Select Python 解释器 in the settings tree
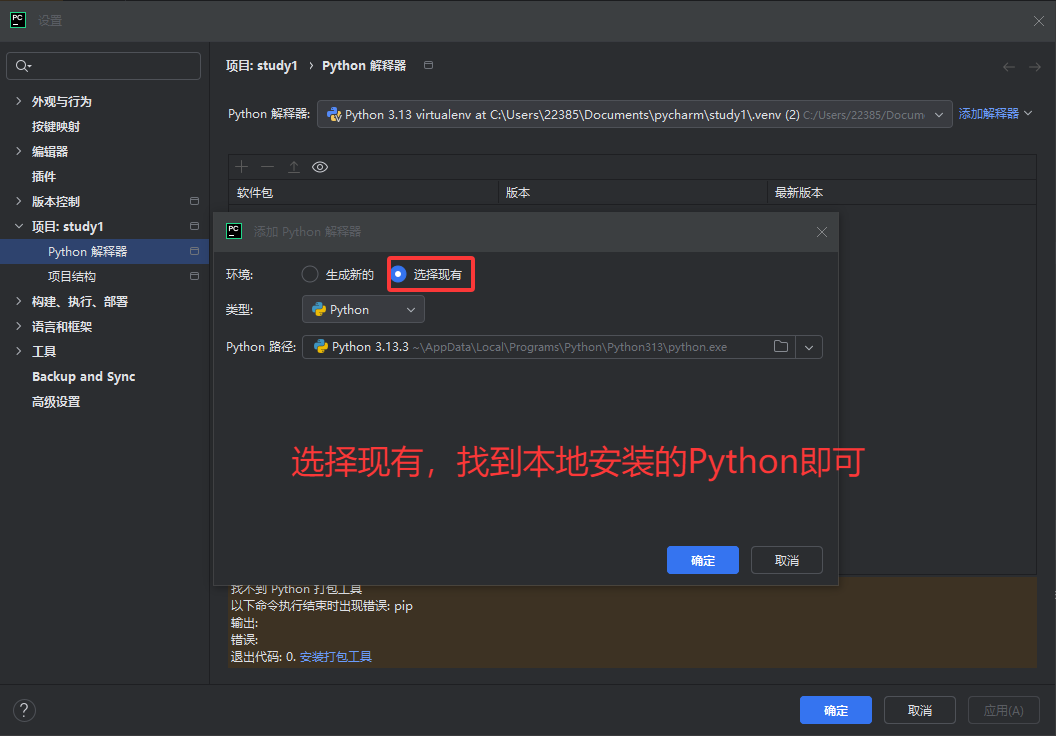Viewport: 1056px width, 736px height. 104,251
